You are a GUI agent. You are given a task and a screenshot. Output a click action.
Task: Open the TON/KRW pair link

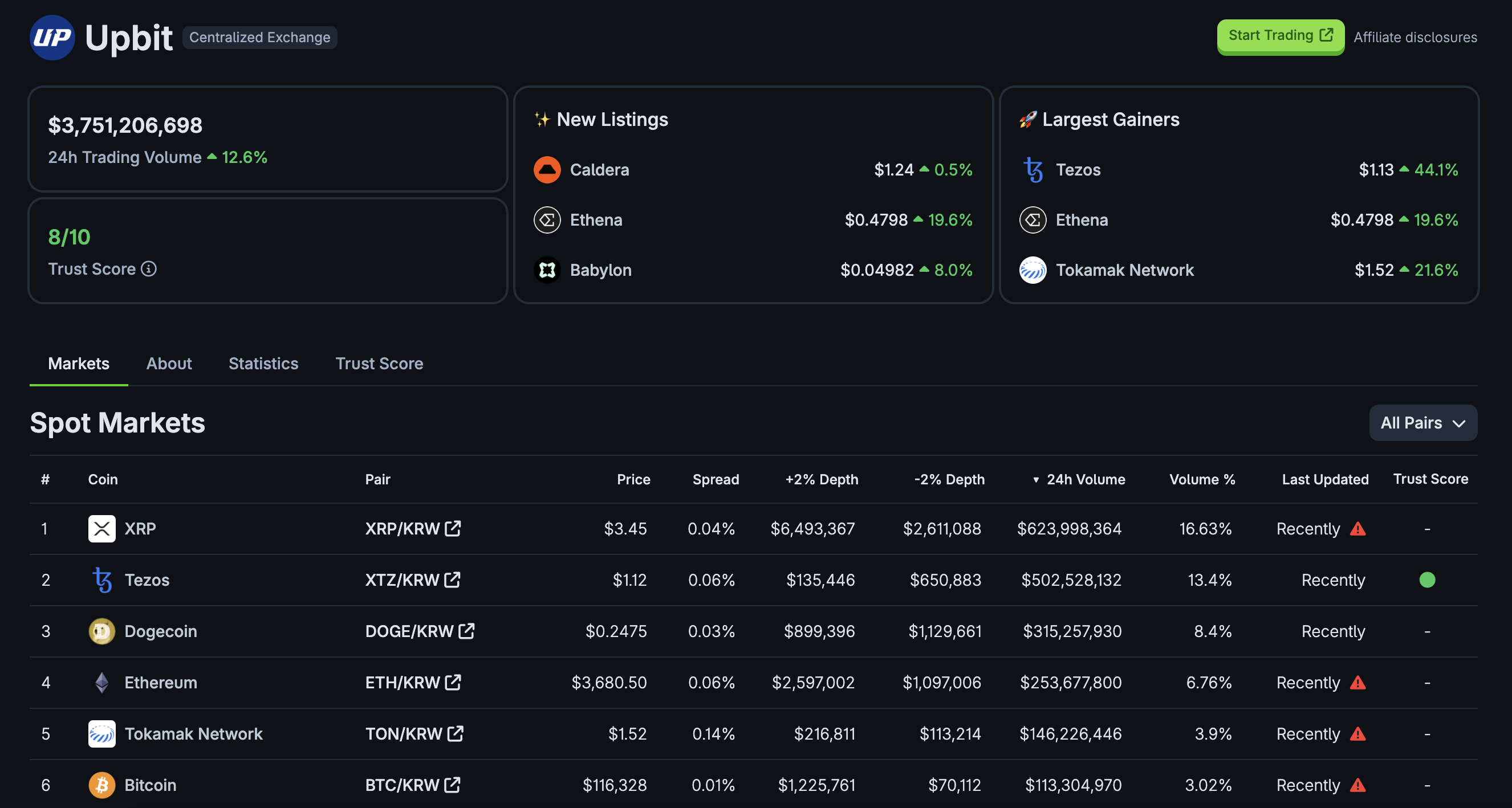click(403, 733)
